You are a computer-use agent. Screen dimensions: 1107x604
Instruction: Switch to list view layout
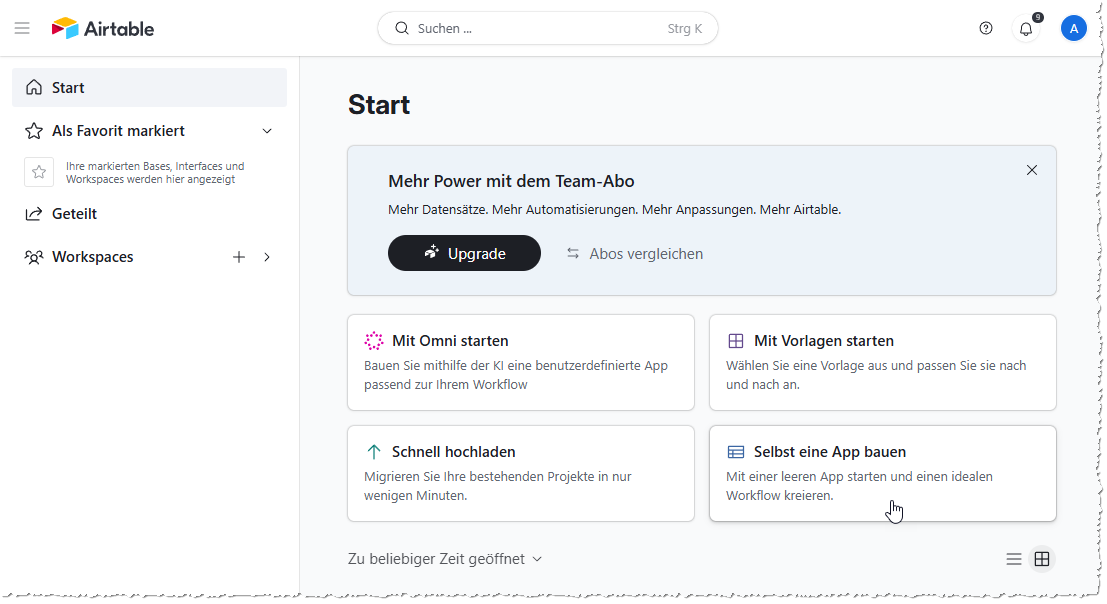point(1013,559)
